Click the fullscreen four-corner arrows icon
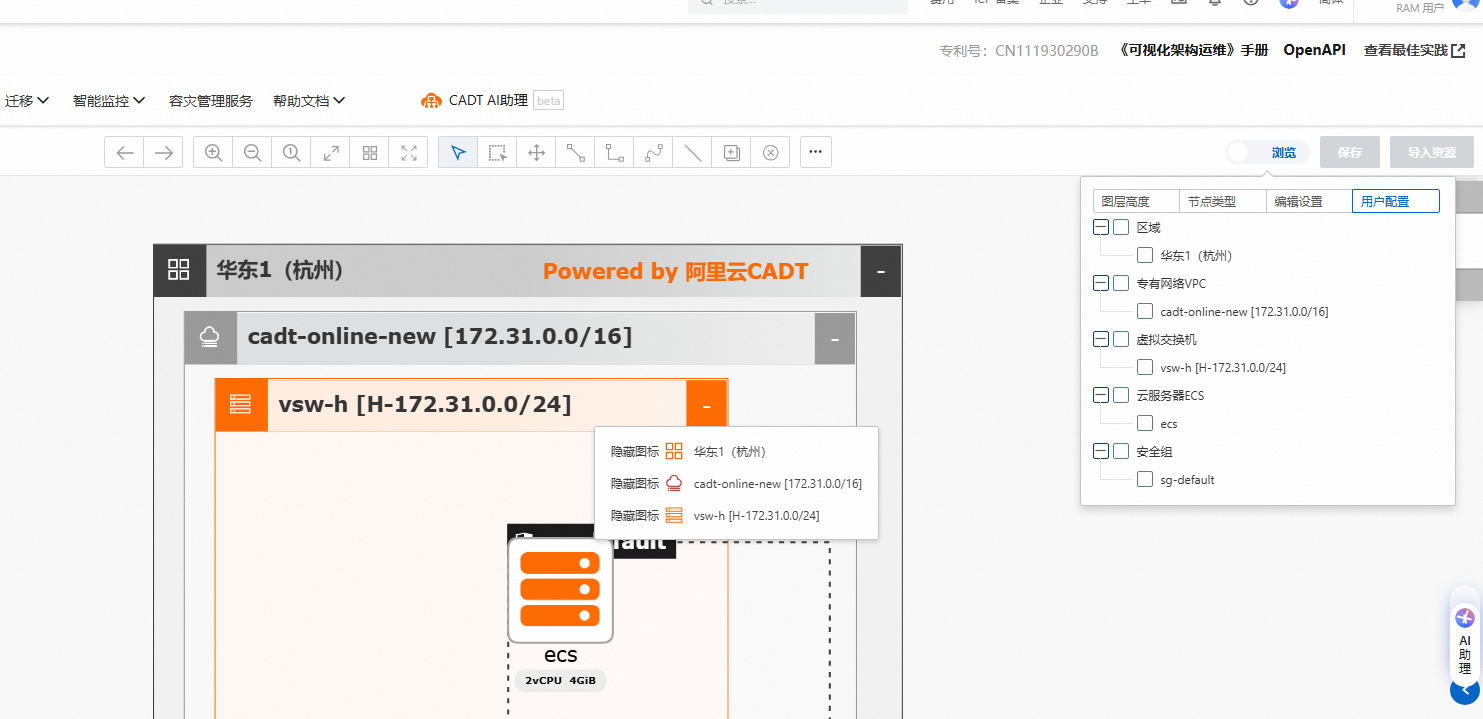The width and height of the screenshot is (1483, 719). pyautogui.click(x=409, y=152)
